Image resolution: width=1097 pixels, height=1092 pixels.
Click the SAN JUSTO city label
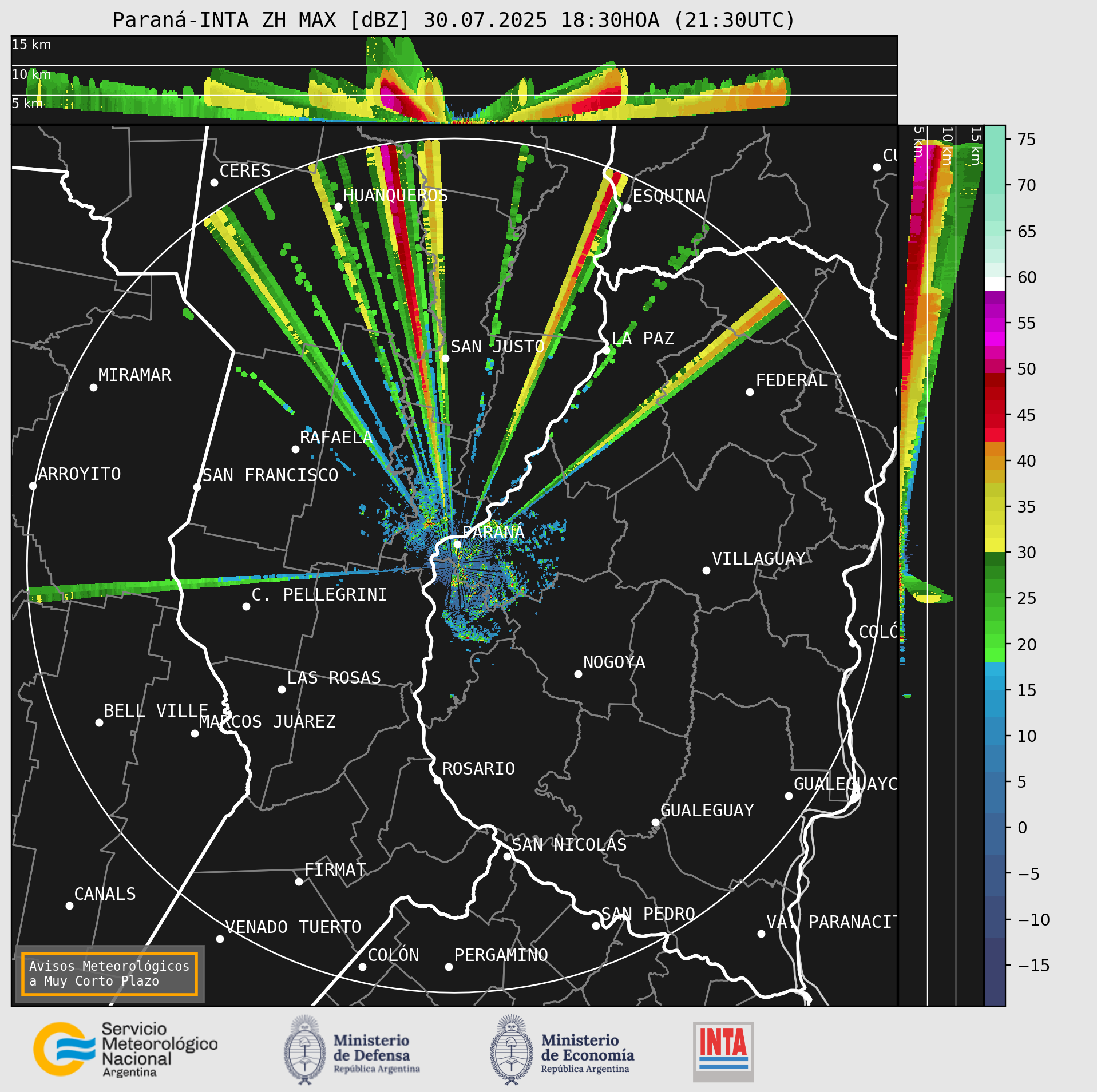[x=497, y=347]
